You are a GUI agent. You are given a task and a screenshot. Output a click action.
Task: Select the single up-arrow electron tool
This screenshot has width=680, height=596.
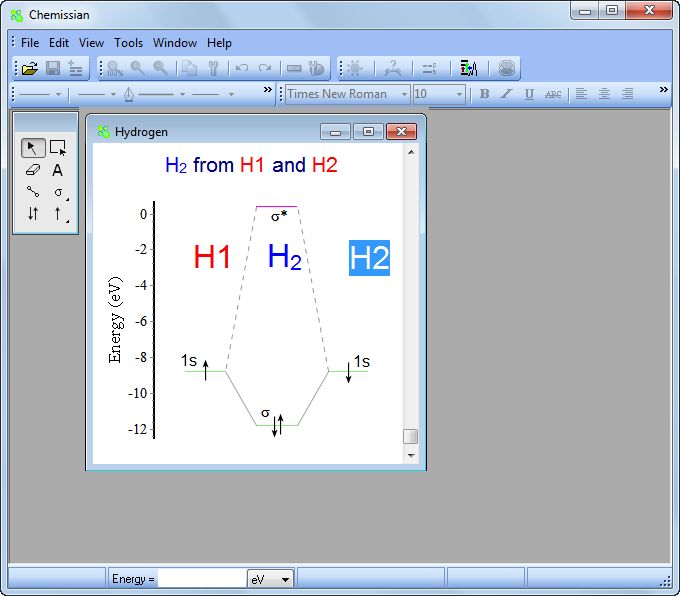[59, 214]
